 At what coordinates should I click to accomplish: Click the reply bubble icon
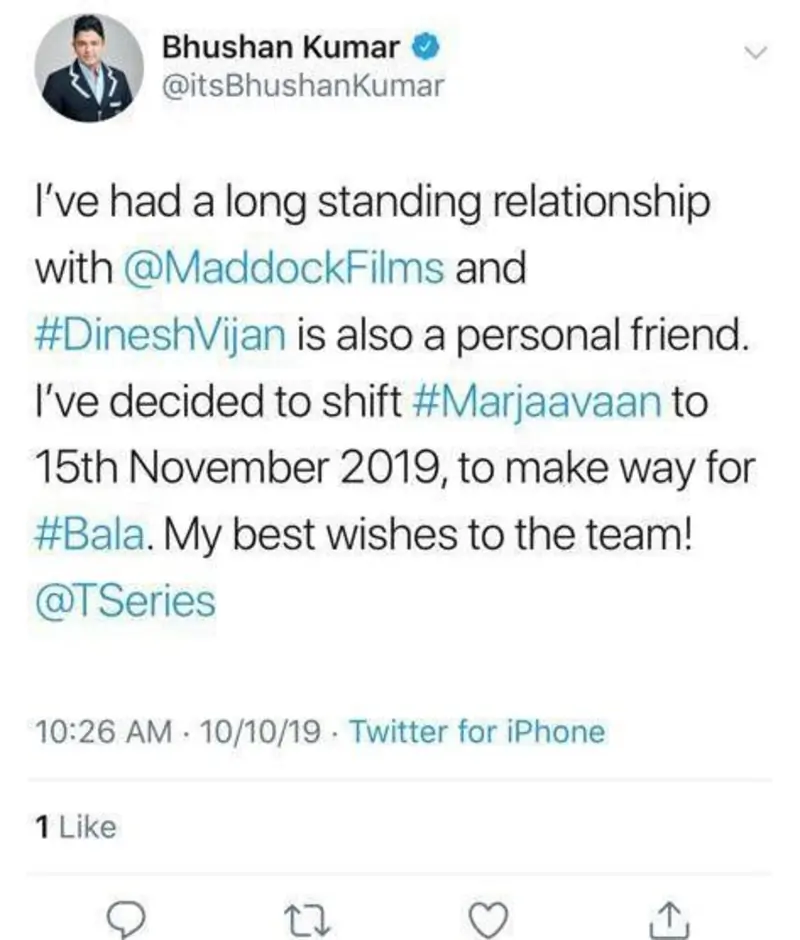point(126,915)
